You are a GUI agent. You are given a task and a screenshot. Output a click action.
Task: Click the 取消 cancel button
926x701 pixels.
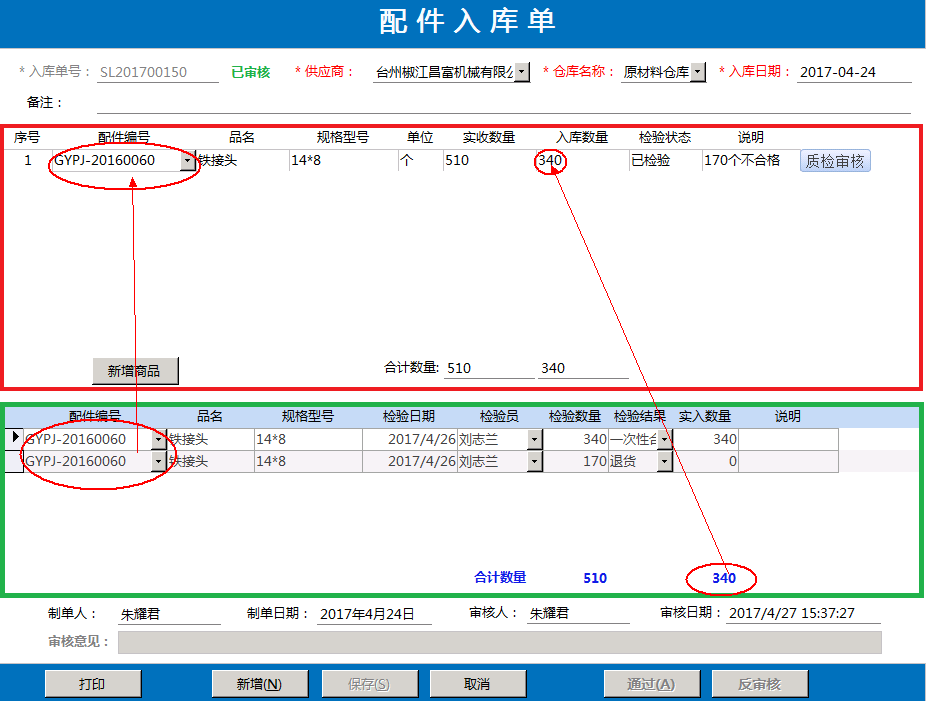(478, 684)
